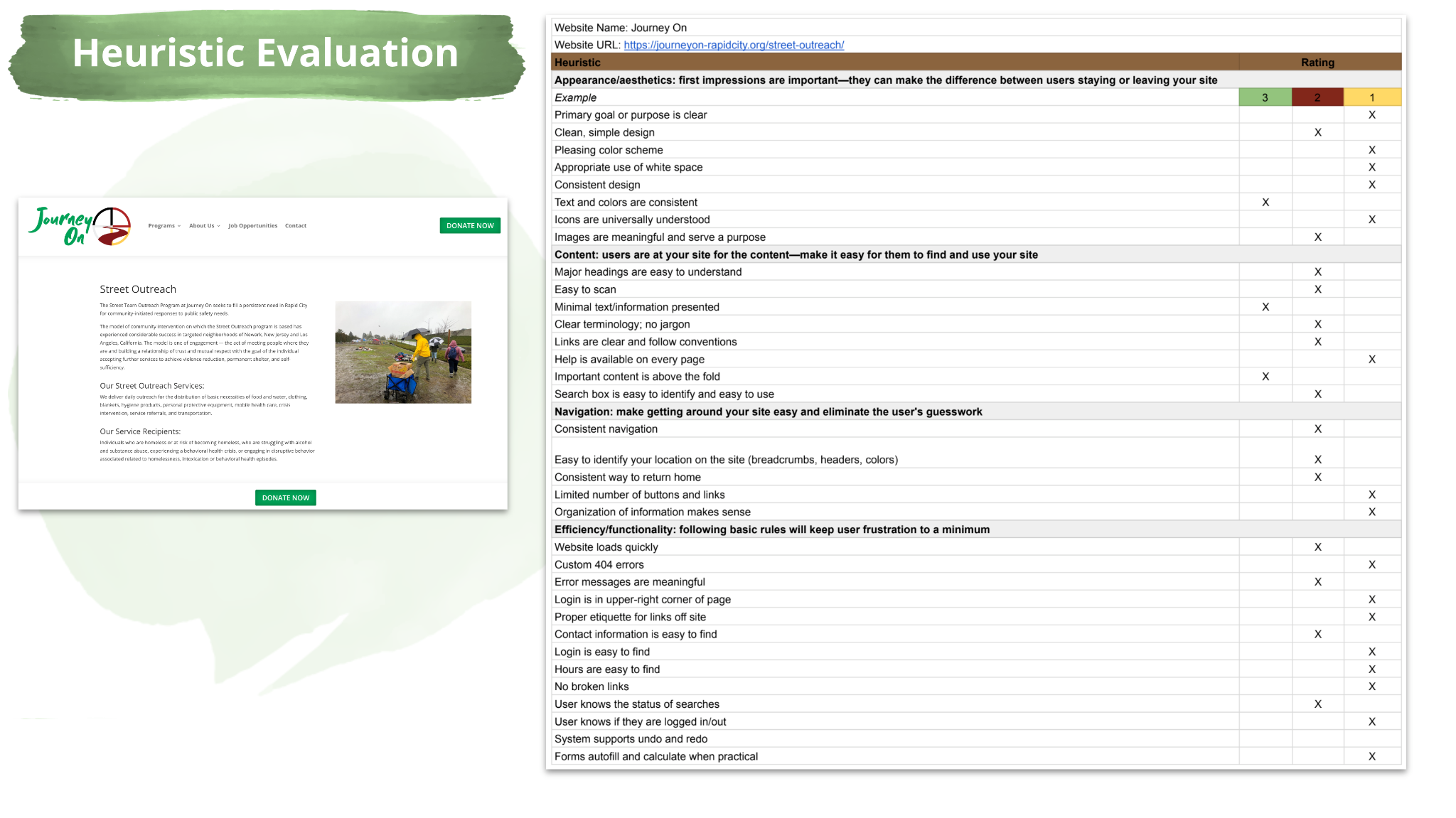Screen dimensions: 1456x818
Task: Select the yellow rating 1 swatch
Action: click(x=1372, y=97)
